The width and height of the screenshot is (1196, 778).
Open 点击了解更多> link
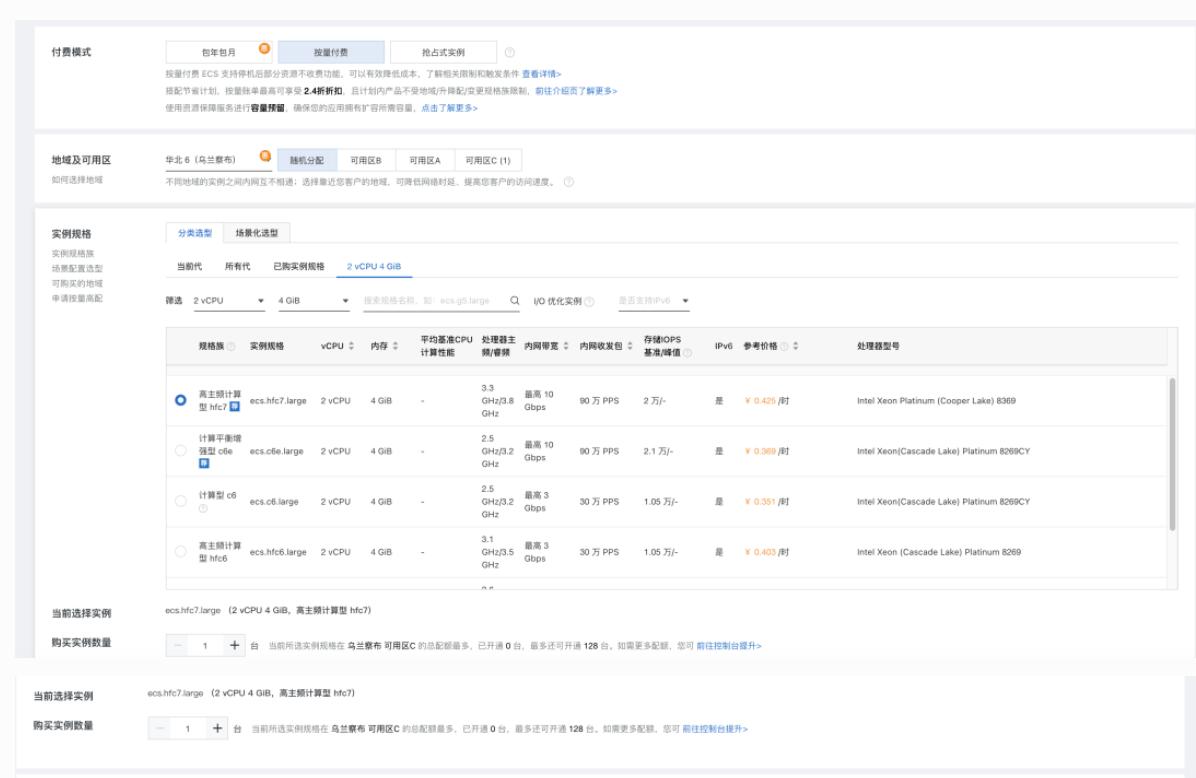click(449, 108)
